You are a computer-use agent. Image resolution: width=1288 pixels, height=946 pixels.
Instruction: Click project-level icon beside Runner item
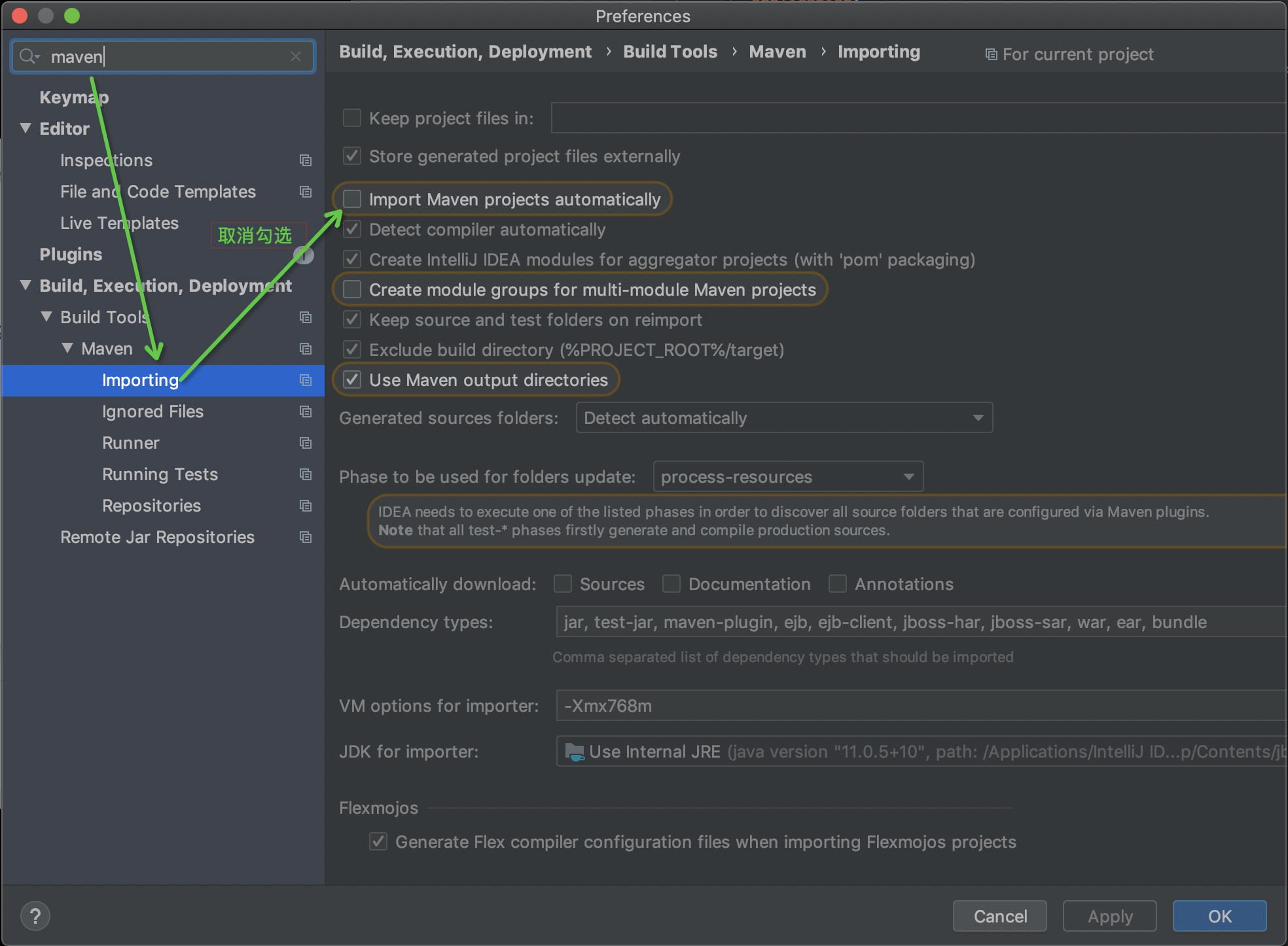click(305, 443)
